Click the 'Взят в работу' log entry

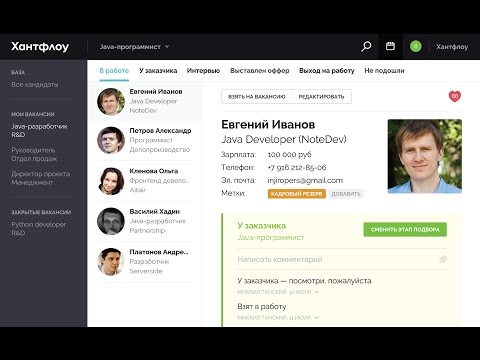pos(262,306)
